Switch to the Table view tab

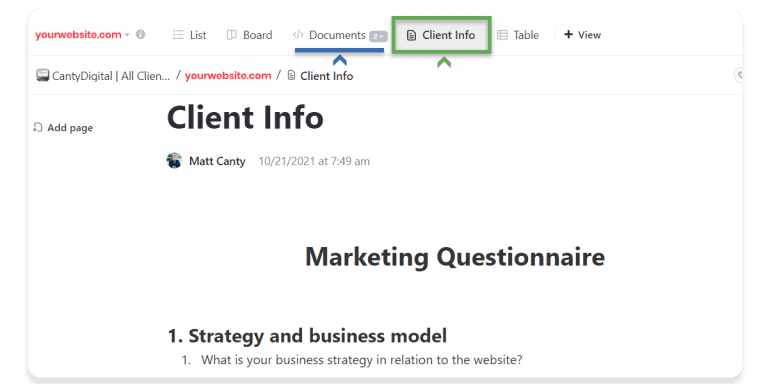pyautogui.click(x=518, y=35)
